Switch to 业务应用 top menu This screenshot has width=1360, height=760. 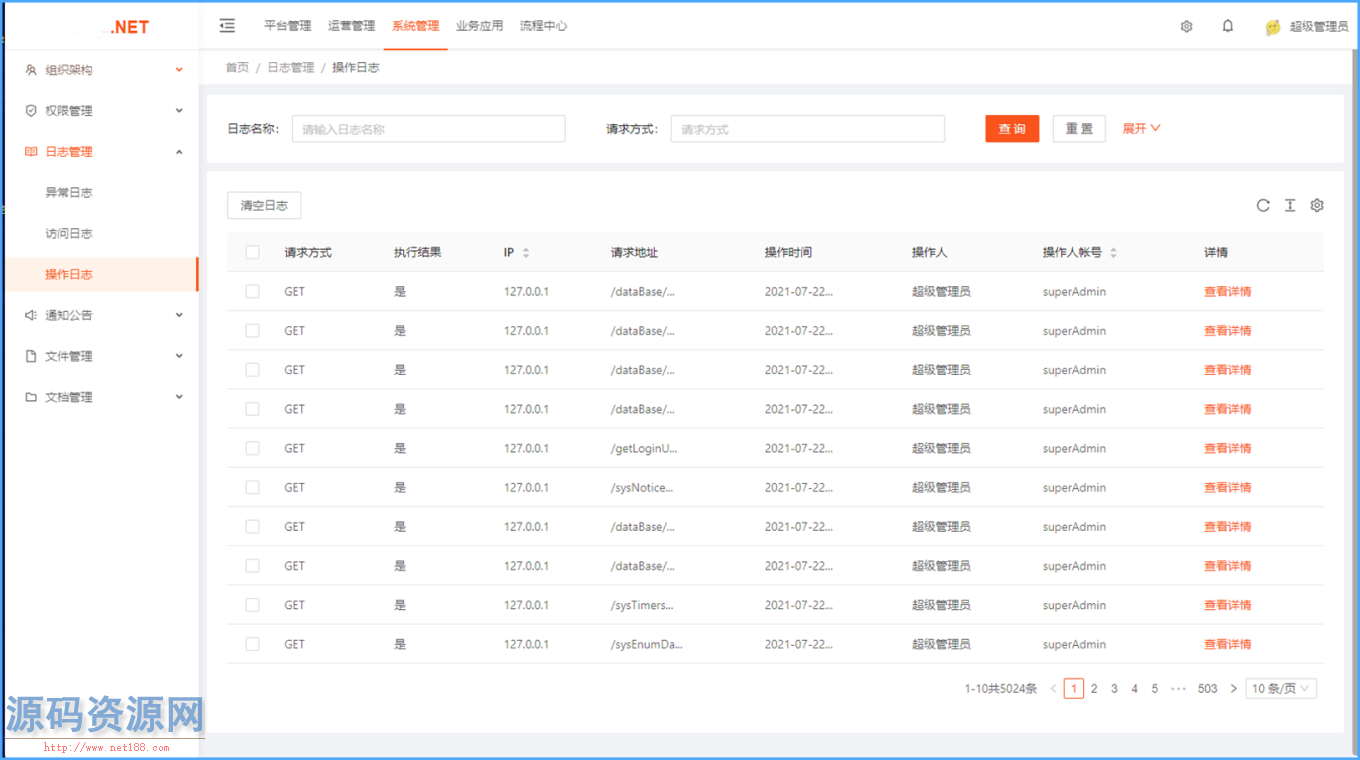[480, 26]
